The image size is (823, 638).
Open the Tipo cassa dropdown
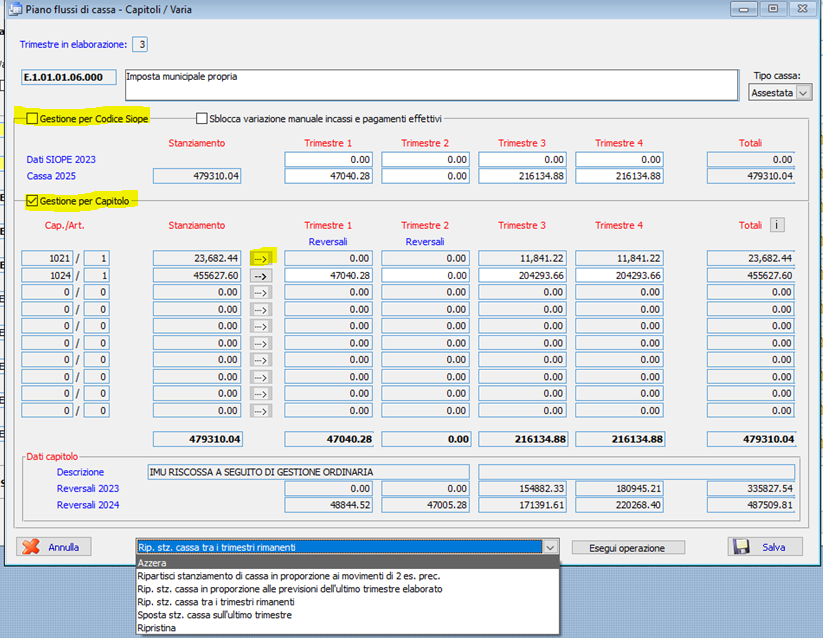coord(780,92)
